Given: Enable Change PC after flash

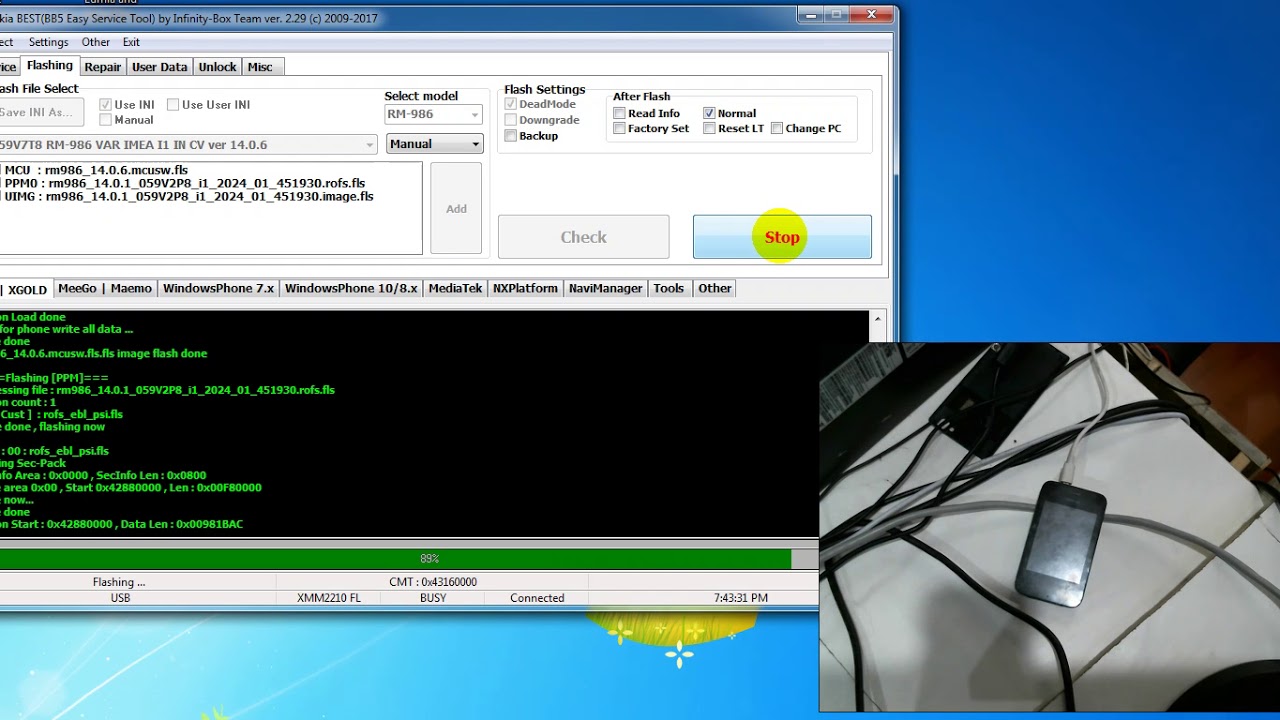Looking at the screenshot, I should click(x=777, y=128).
